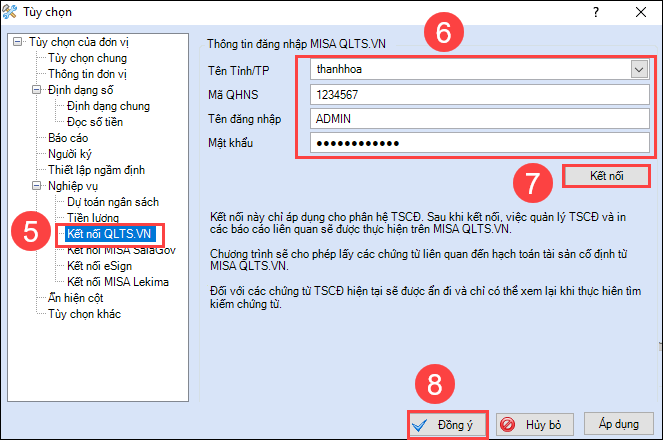Select Định dạng chung tree item
663x440 pixels.
[109, 106]
